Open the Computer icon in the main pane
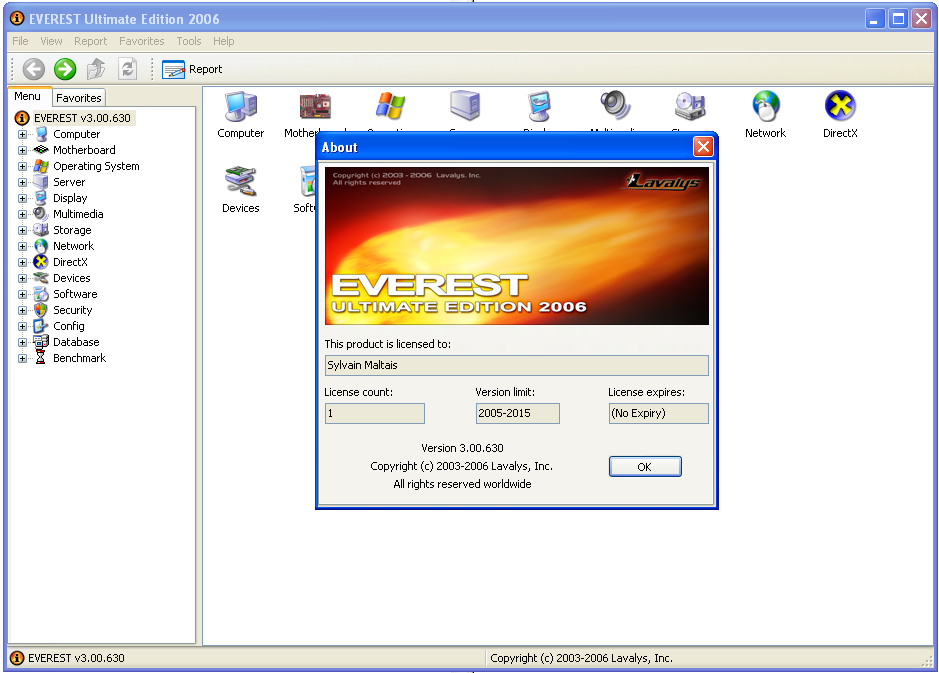 tap(241, 108)
